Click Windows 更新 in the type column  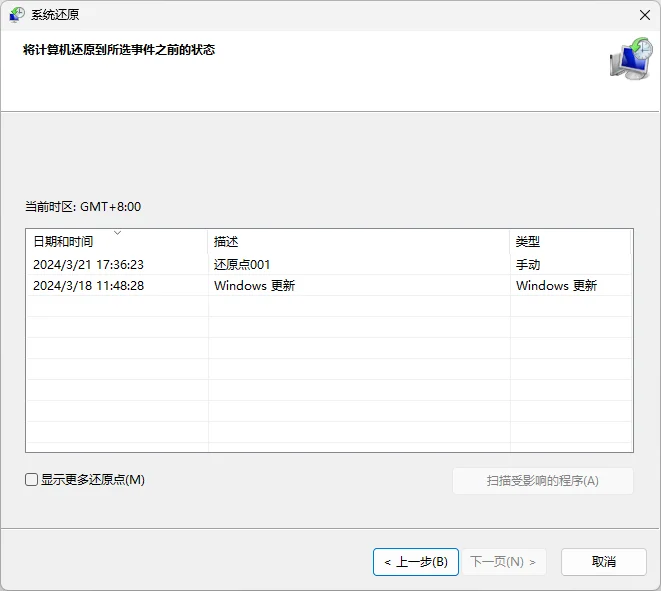[556, 286]
